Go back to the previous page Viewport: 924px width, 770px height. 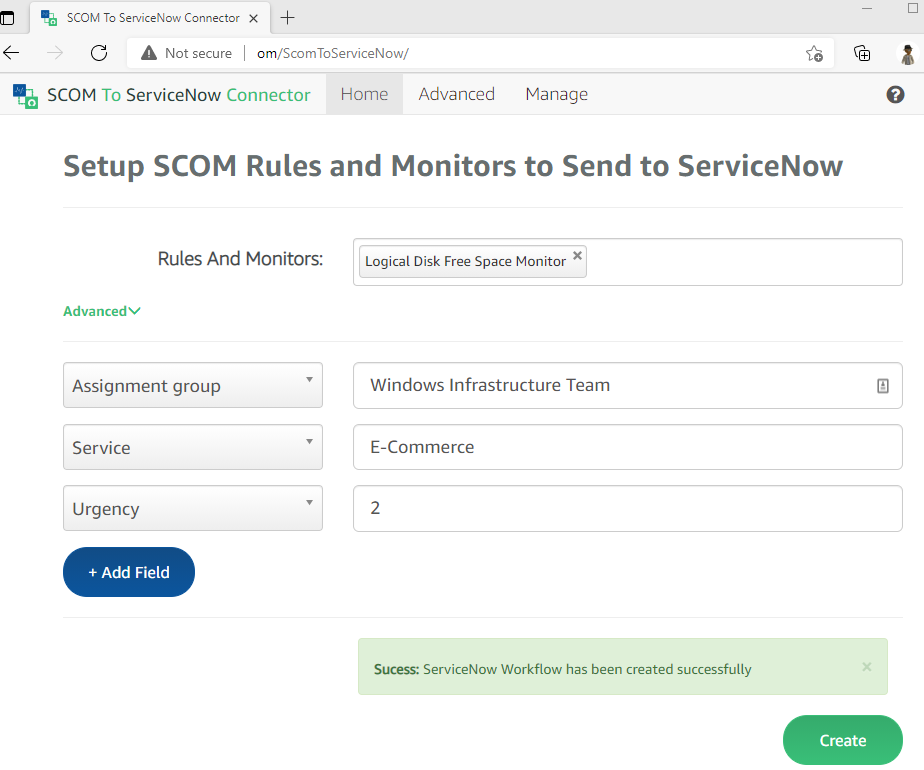click(x=11, y=53)
